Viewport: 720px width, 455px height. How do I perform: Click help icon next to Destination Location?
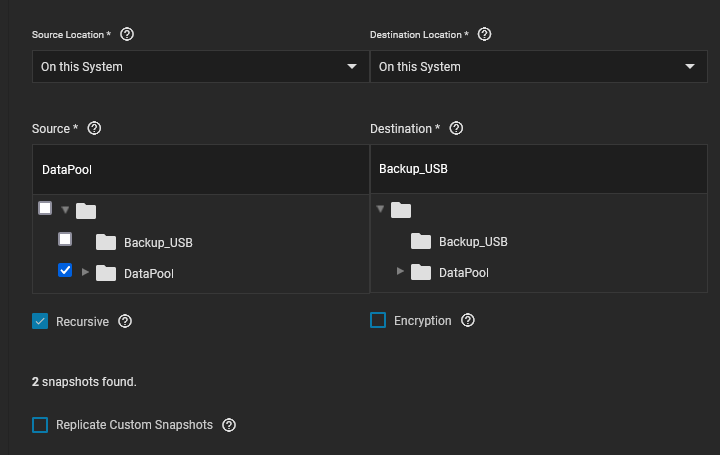click(484, 34)
